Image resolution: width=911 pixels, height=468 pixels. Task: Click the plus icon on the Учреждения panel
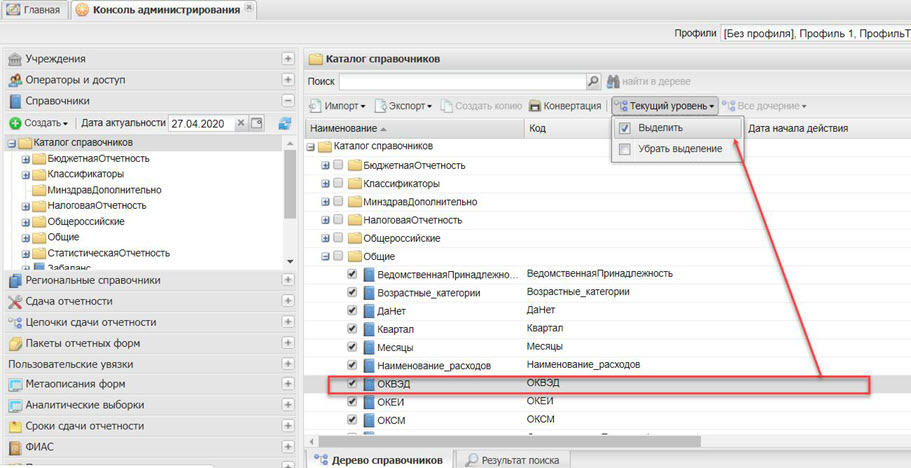click(x=288, y=59)
